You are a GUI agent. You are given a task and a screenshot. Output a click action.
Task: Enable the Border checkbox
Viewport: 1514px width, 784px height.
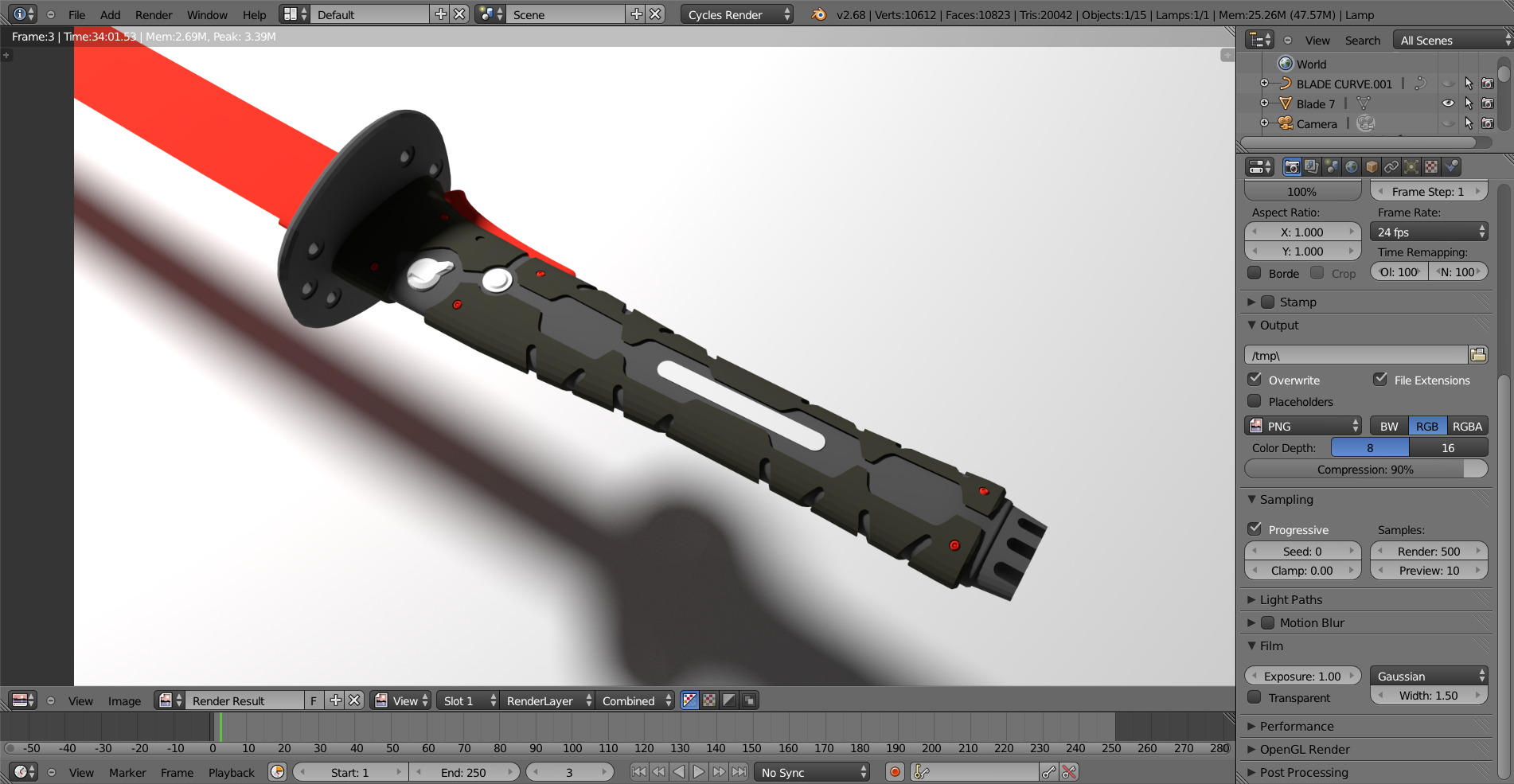1255,273
